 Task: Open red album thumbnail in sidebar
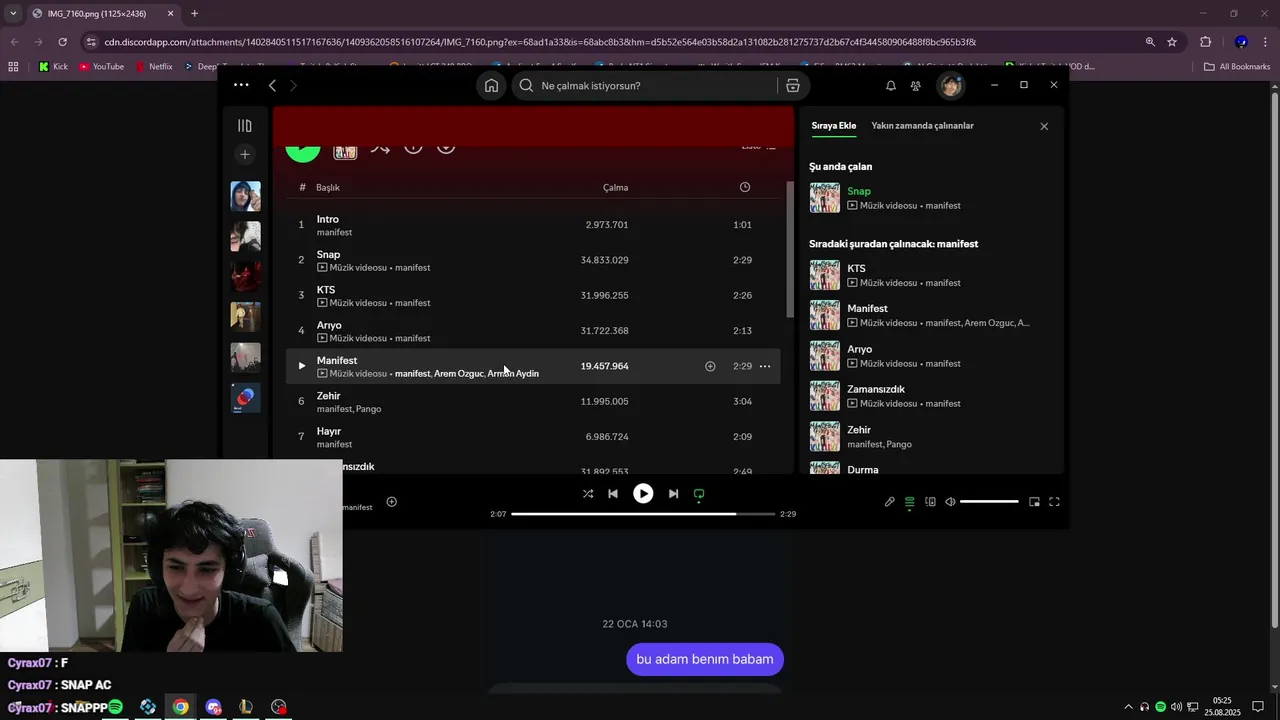pyautogui.click(x=245, y=276)
